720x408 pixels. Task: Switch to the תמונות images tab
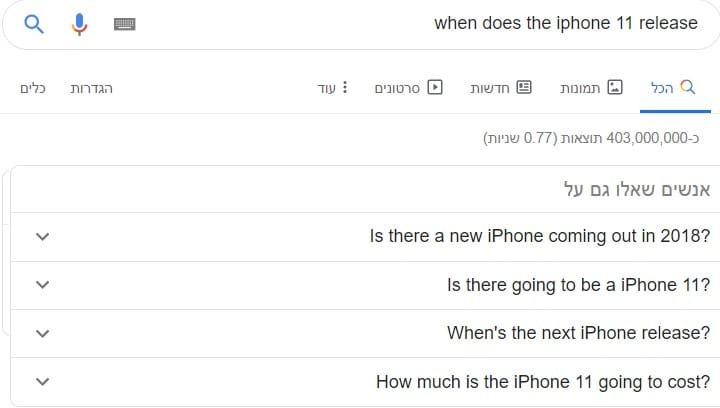[591, 88]
